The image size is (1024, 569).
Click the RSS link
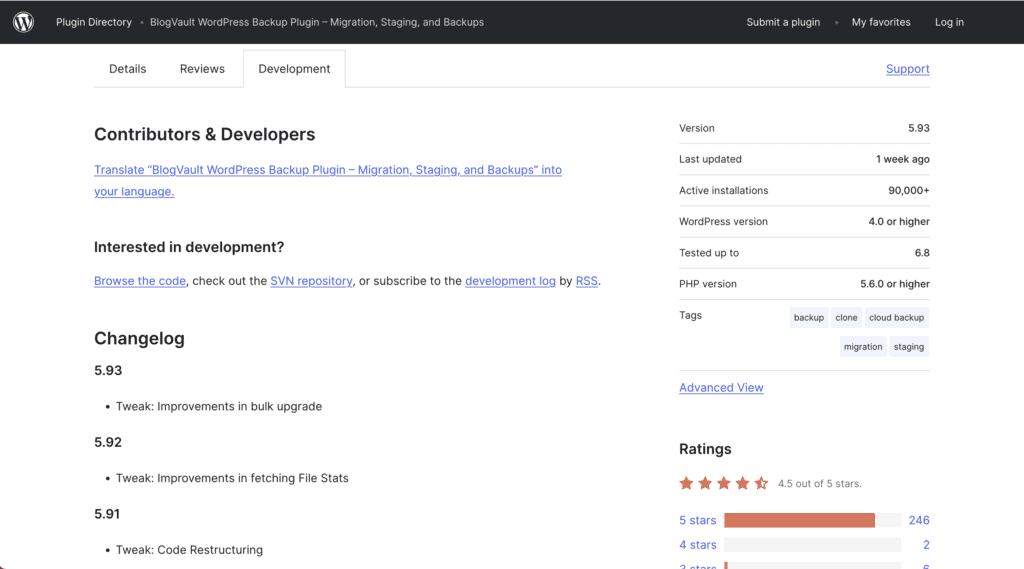(x=586, y=281)
